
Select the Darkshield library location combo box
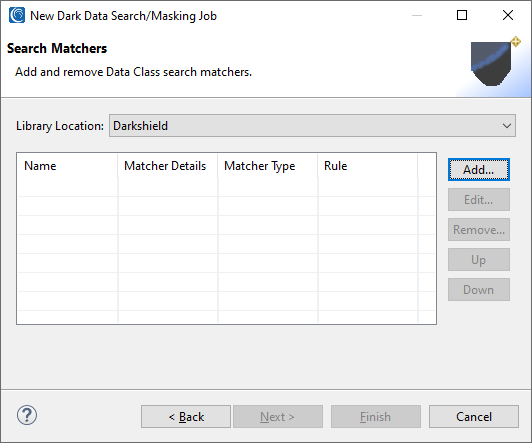[312, 126]
